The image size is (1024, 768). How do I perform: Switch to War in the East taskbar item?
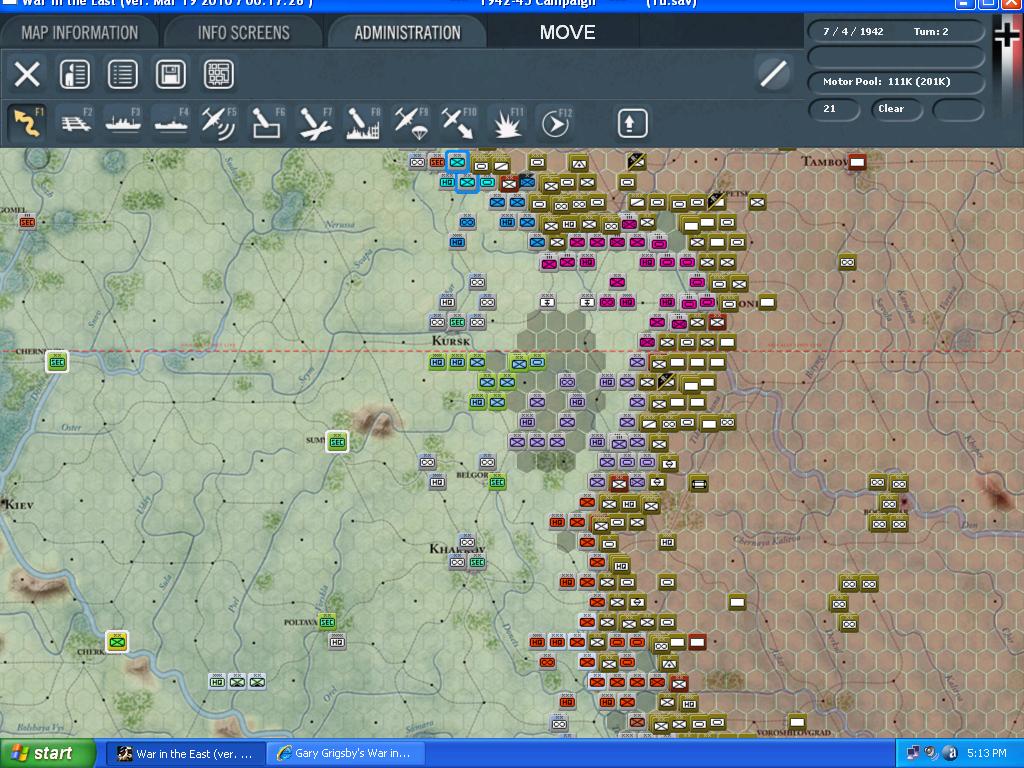pyautogui.click(x=185, y=754)
